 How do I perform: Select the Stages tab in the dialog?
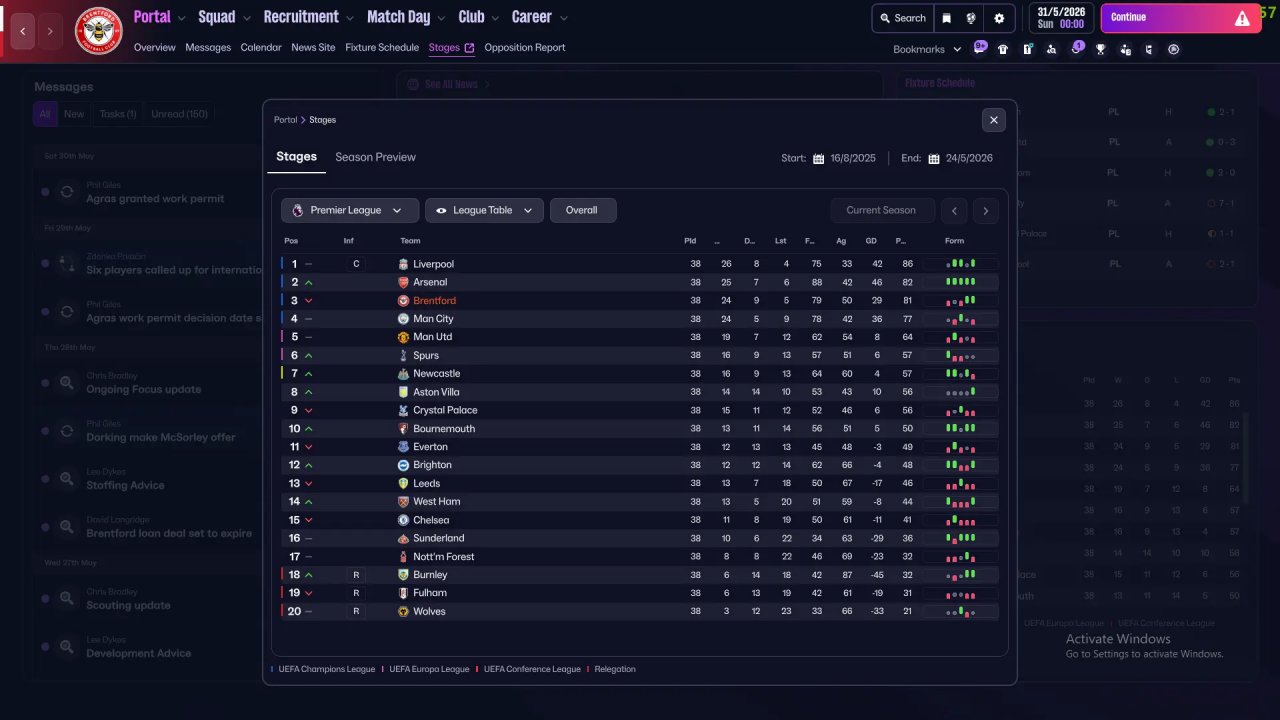[296, 157]
